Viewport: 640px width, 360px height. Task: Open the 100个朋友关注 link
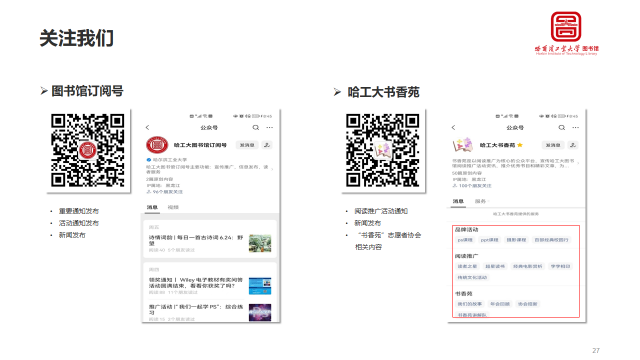tap(471, 185)
